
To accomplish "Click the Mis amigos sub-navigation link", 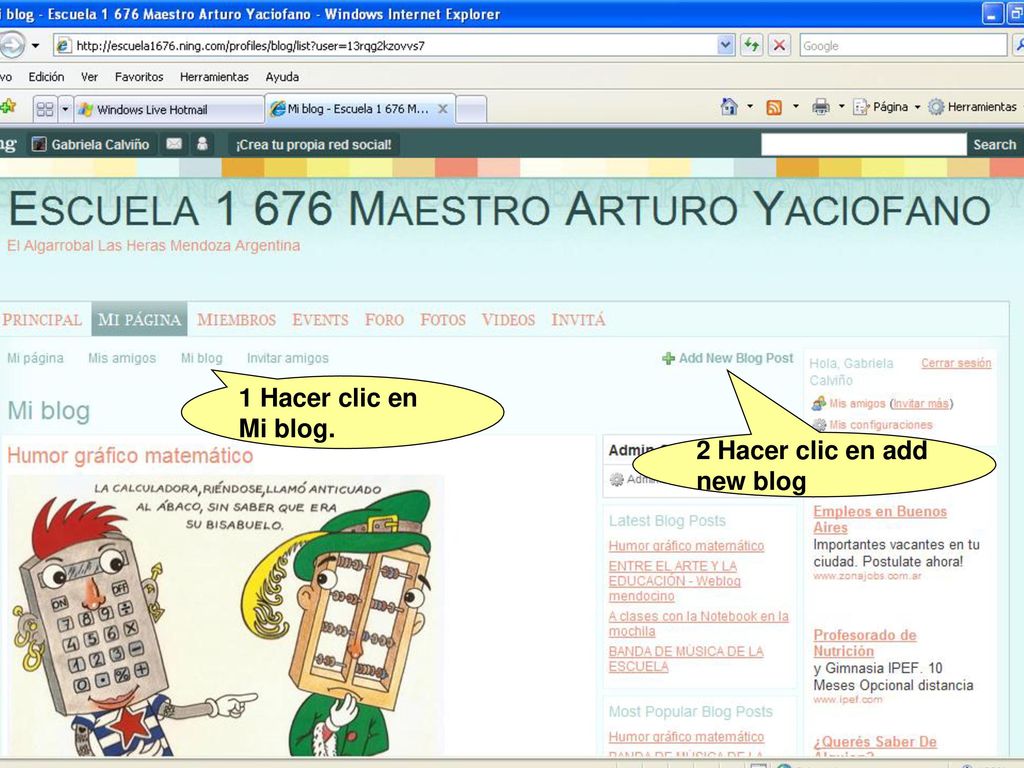I will click(122, 358).
